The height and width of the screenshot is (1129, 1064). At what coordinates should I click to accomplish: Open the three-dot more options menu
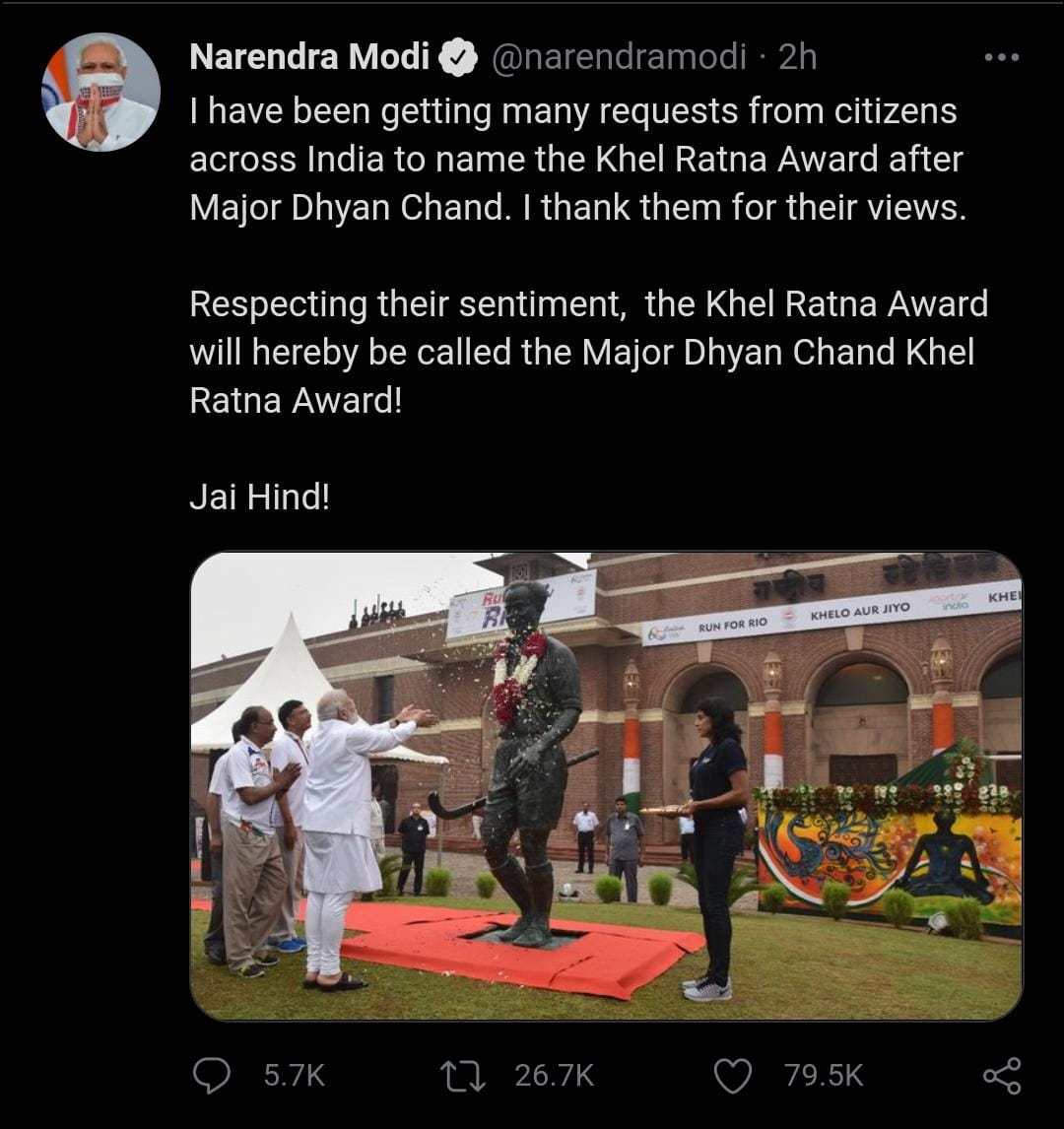(1002, 57)
